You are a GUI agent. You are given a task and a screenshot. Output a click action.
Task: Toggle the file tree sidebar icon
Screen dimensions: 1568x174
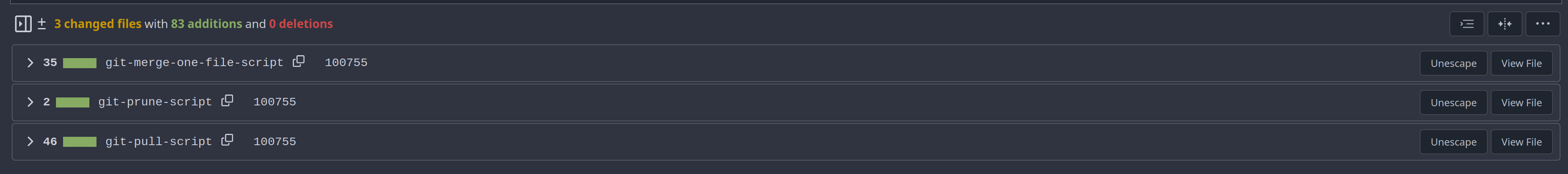[23, 24]
